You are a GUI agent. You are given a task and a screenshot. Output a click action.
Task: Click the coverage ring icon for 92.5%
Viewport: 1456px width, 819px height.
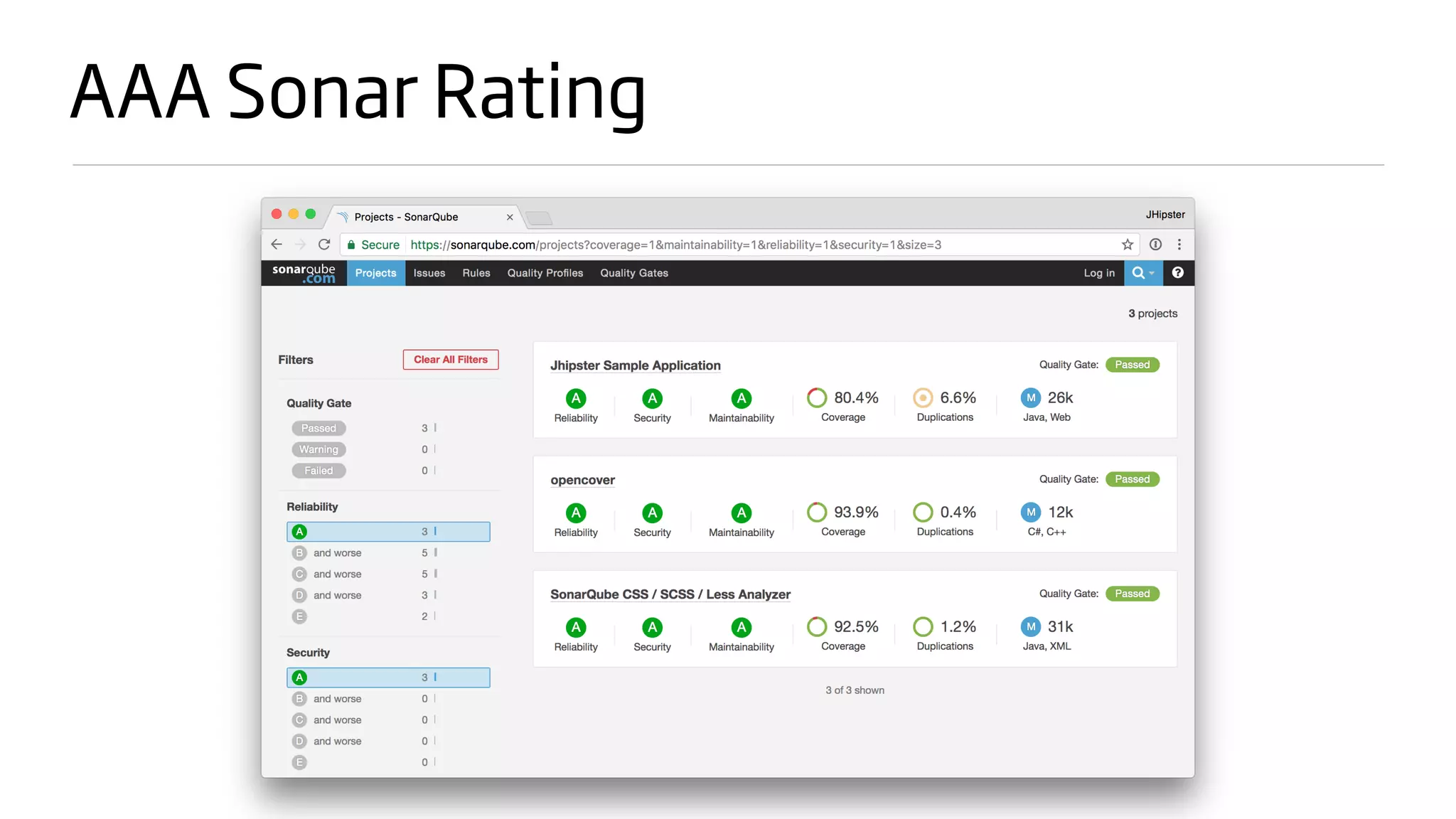(x=817, y=627)
